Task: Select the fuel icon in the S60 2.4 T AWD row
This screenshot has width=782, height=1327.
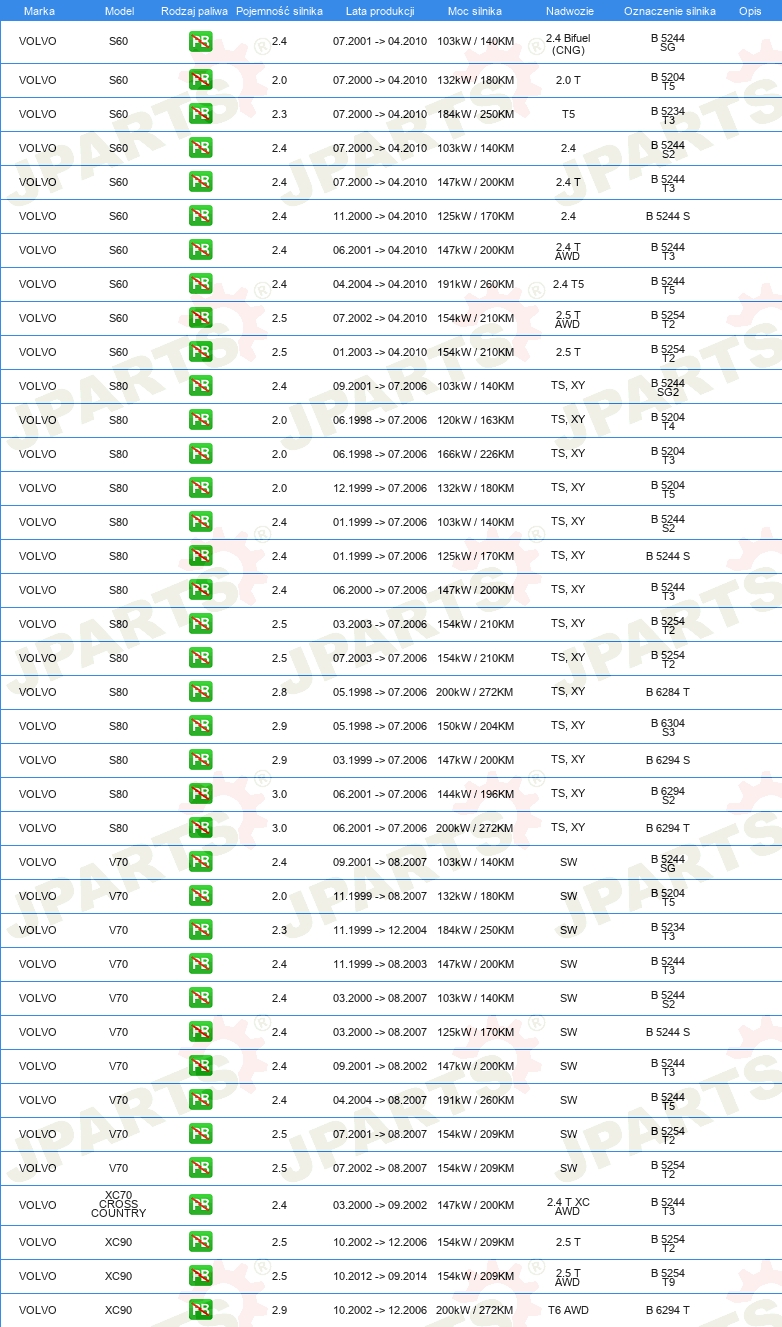Action: click(200, 250)
